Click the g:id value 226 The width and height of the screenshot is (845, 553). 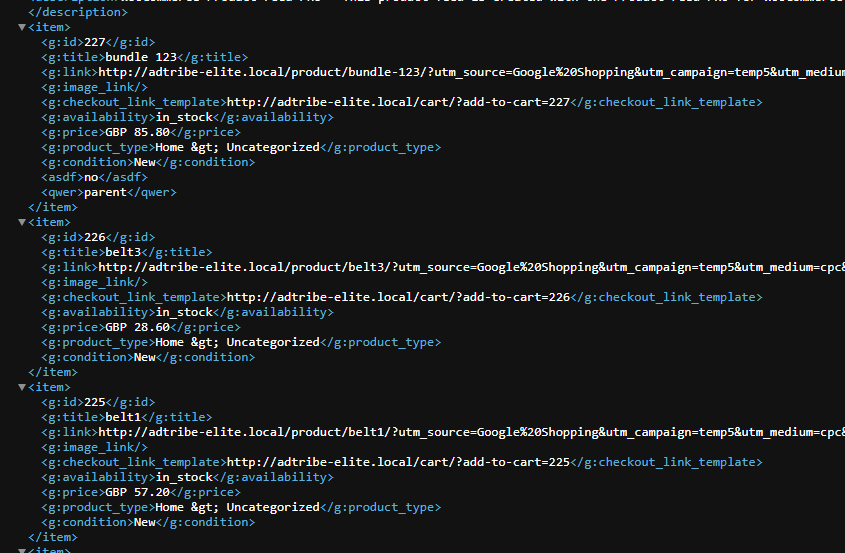pos(95,237)
